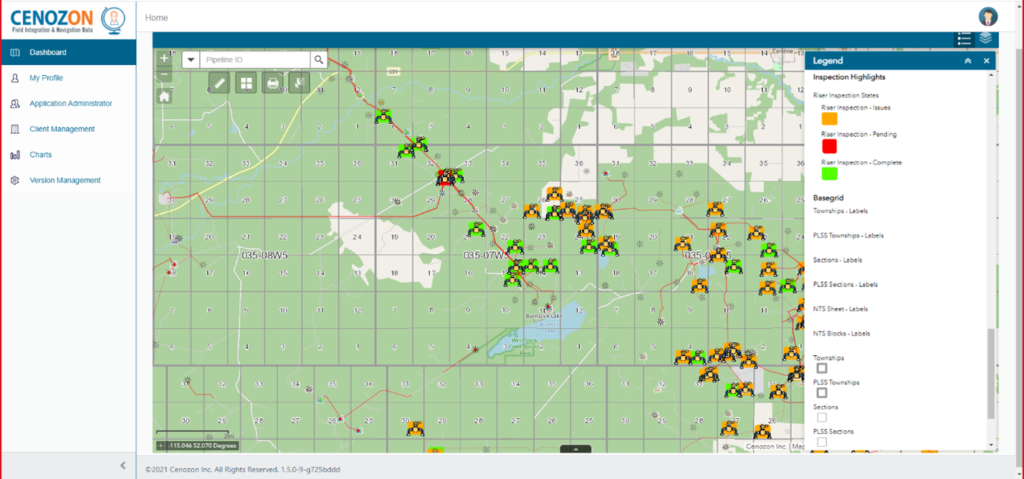Click the Home breadcrumb link

click(x=156, y=18)
